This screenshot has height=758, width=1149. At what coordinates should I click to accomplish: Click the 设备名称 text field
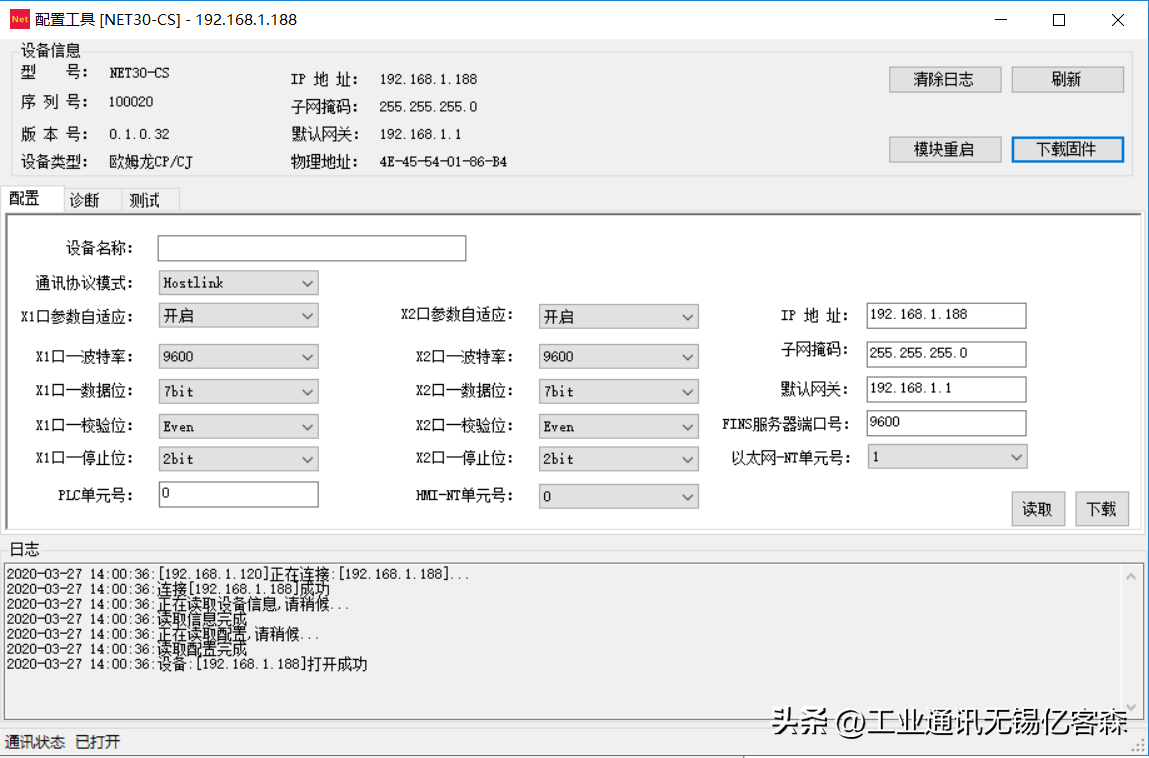point(312,248)
